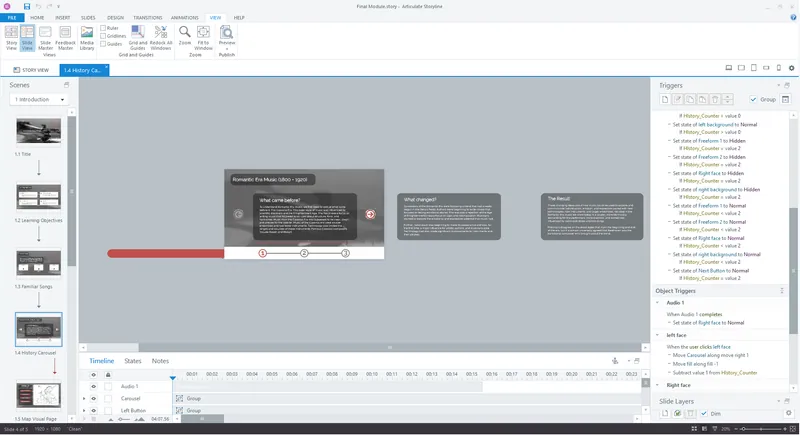Open help question mark icon

coord(793,17)
